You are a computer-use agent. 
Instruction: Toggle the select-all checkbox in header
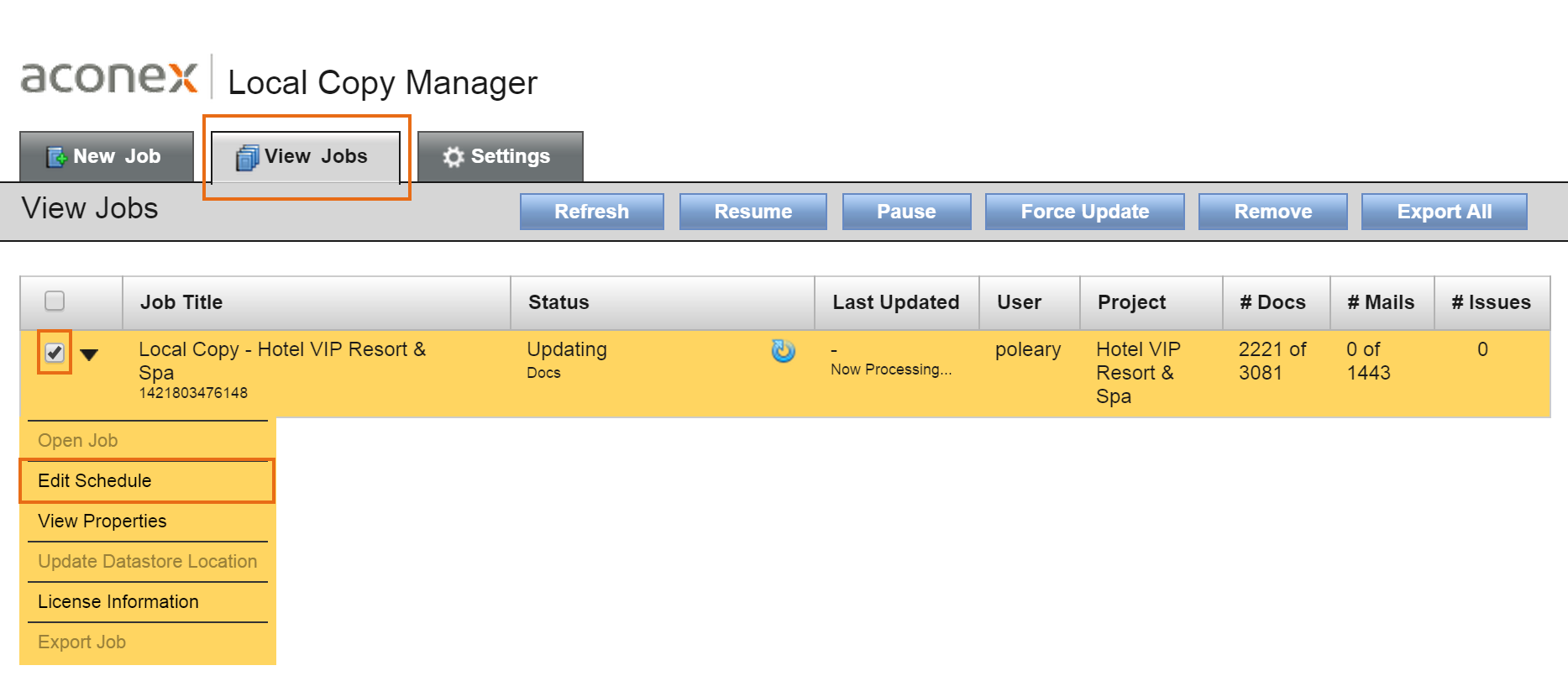(x=55, y=301)
